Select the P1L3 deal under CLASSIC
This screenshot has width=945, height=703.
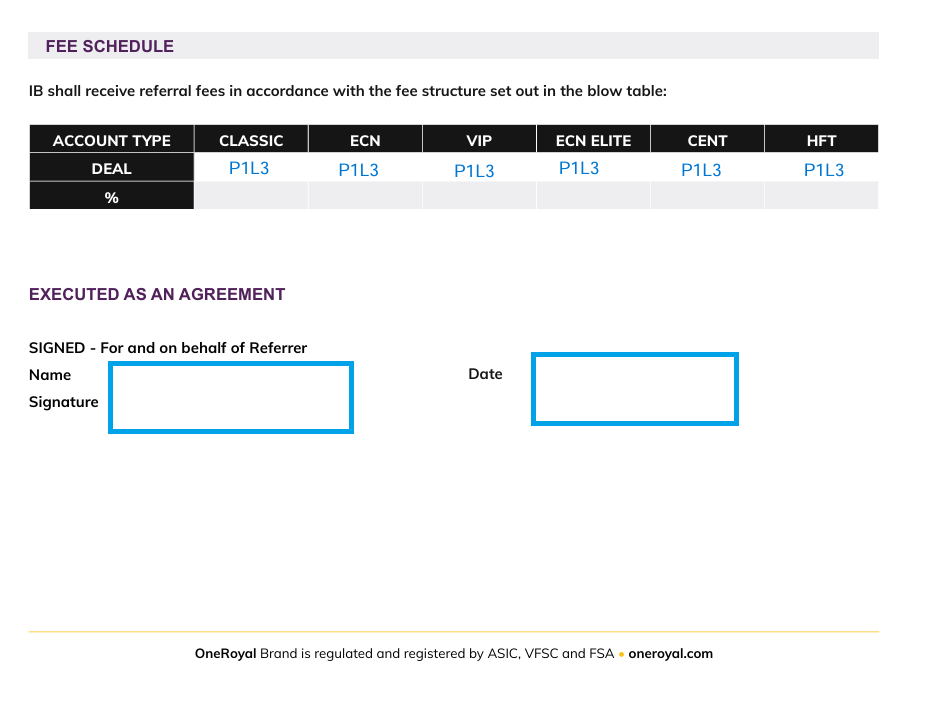(x=249, y=168)
